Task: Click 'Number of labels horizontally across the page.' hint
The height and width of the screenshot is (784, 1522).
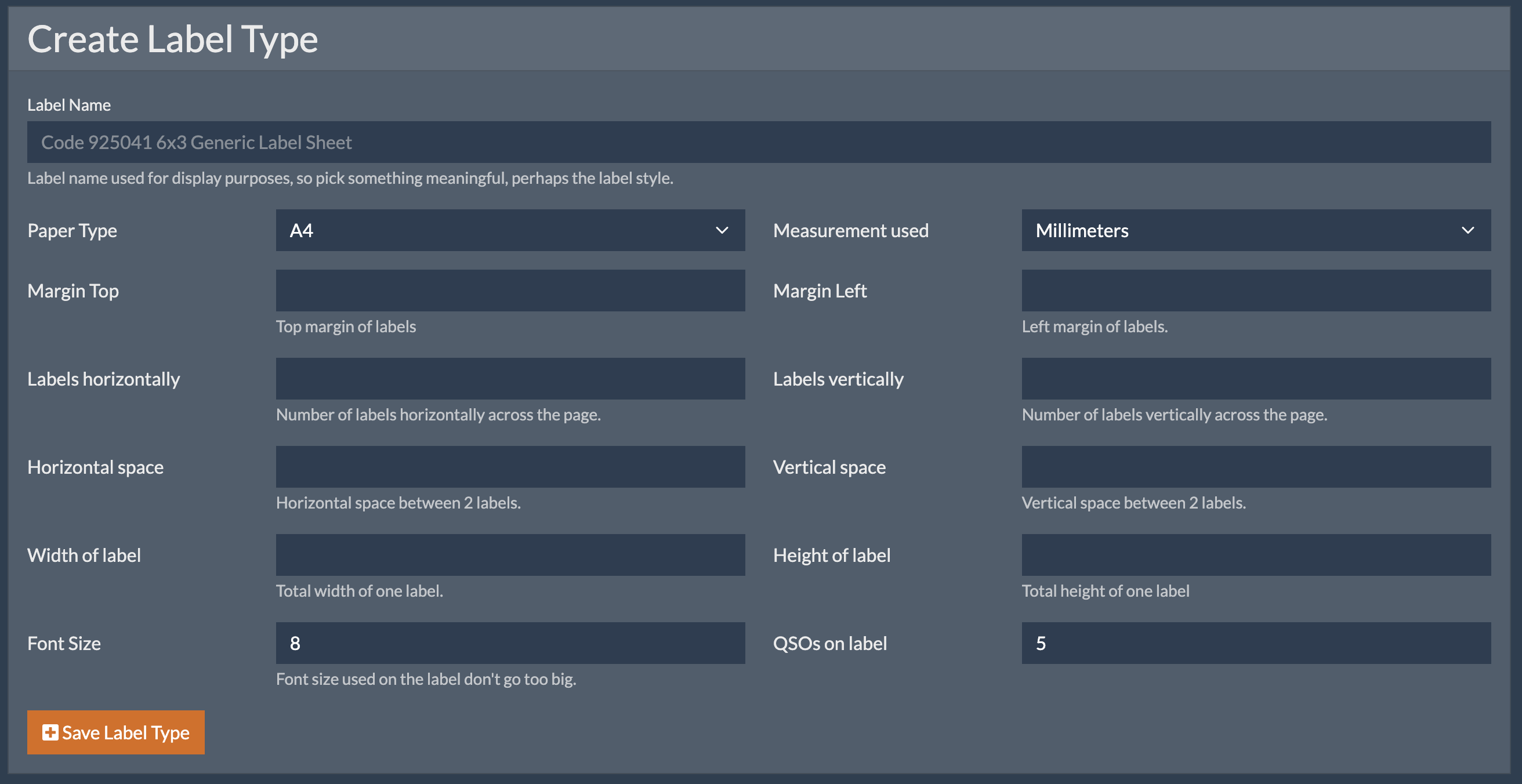Action: [439, 415]
